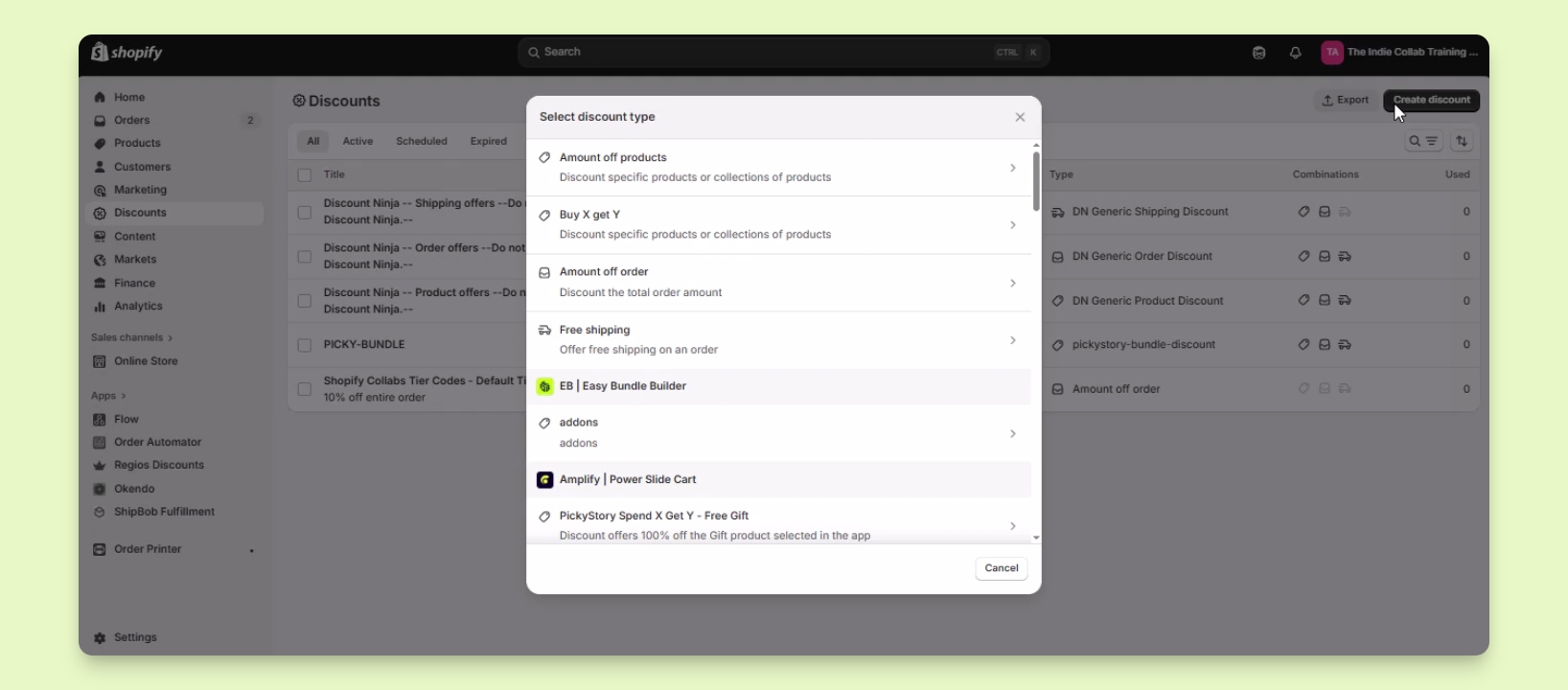Image resolution: width=1568 pixels, height=690 pixels.
Task: Click the Products tag icon
Action: pyautogui.click(x=100, y=144)
